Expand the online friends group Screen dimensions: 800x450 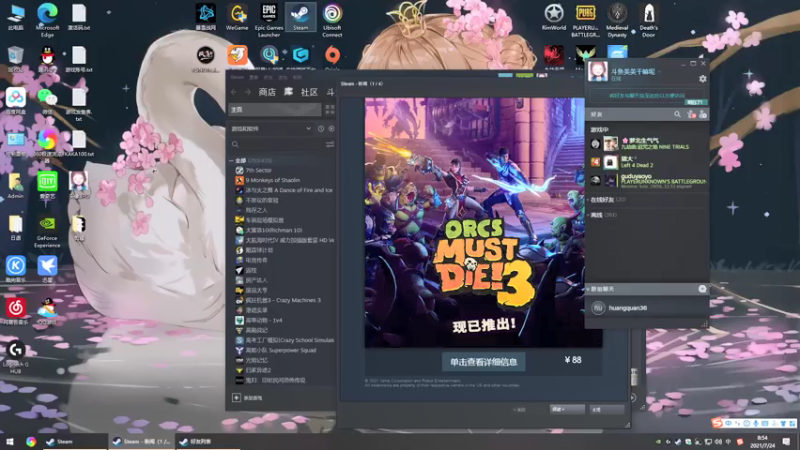click(608, 199)
